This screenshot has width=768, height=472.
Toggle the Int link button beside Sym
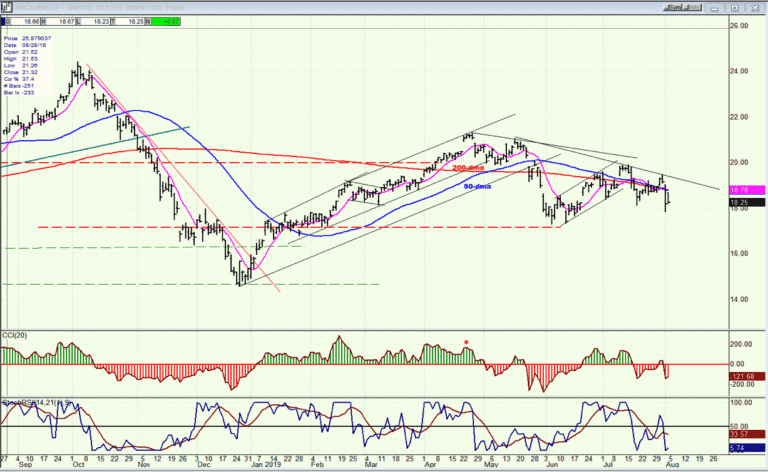692,7
